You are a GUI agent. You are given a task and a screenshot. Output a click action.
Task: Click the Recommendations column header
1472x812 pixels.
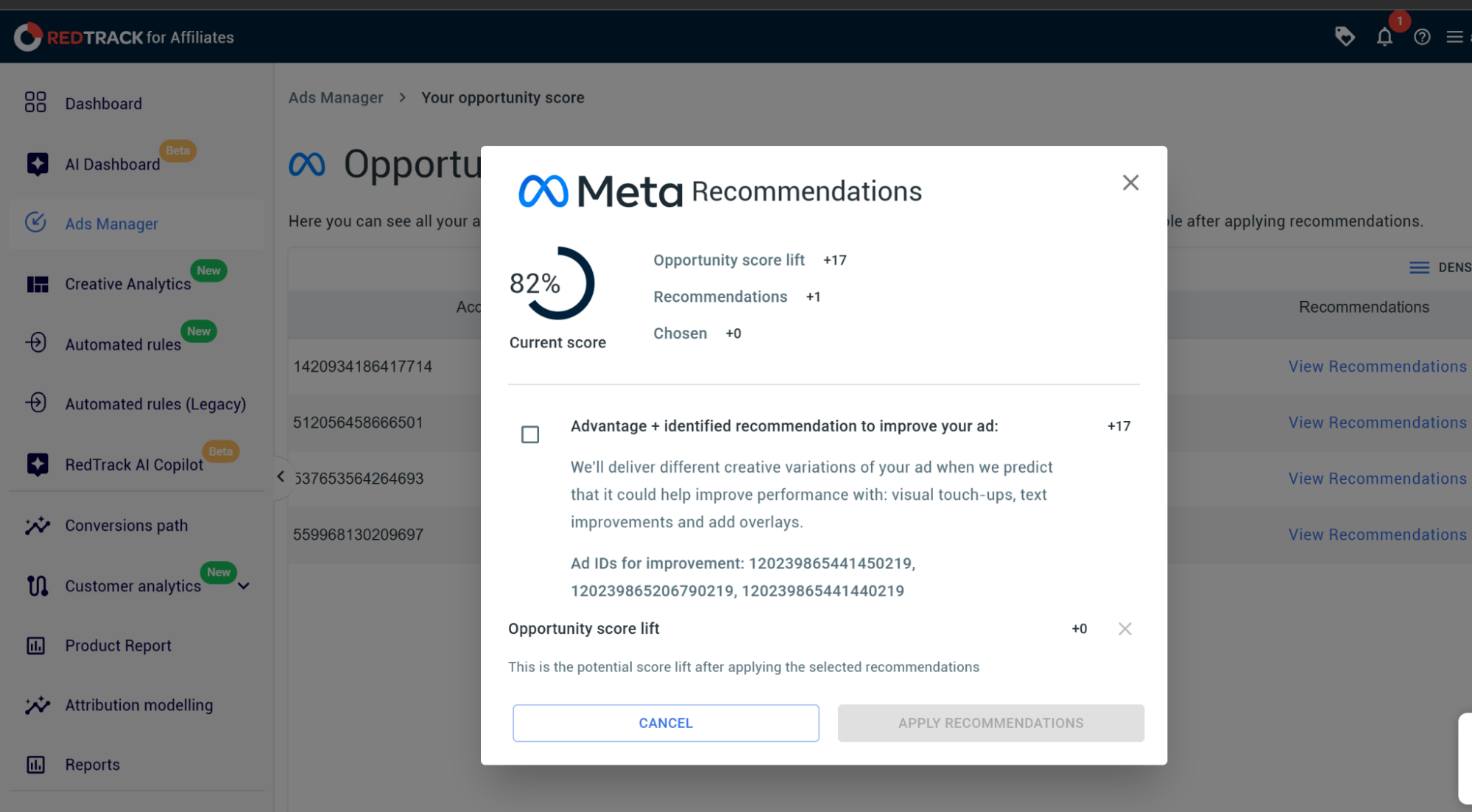tap(1364, 307)
